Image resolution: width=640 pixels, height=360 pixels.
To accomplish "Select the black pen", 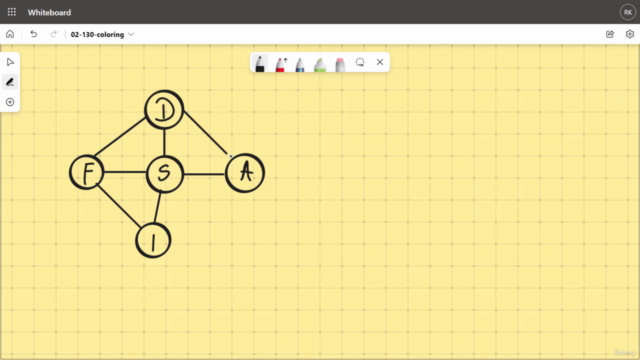I will pos(260,64).
